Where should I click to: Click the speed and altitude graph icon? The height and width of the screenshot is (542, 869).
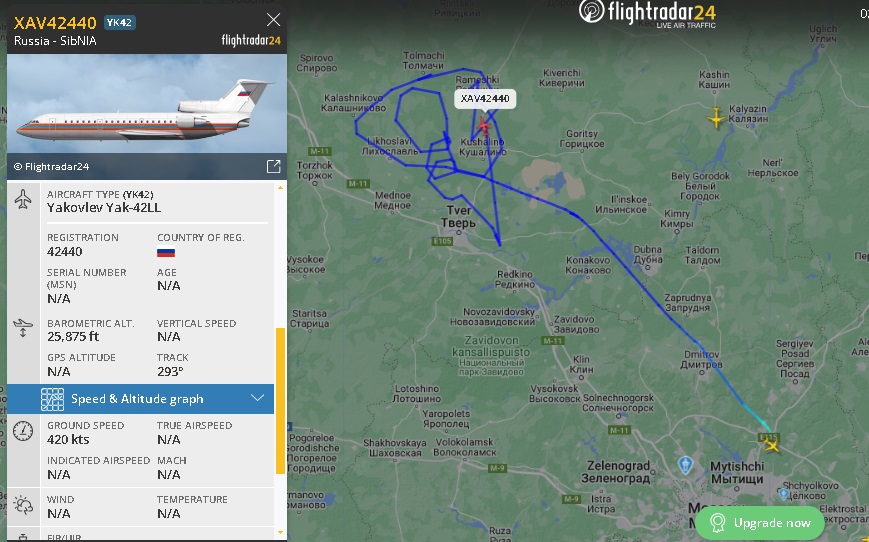pyautogui.click(x=52, y=399)
